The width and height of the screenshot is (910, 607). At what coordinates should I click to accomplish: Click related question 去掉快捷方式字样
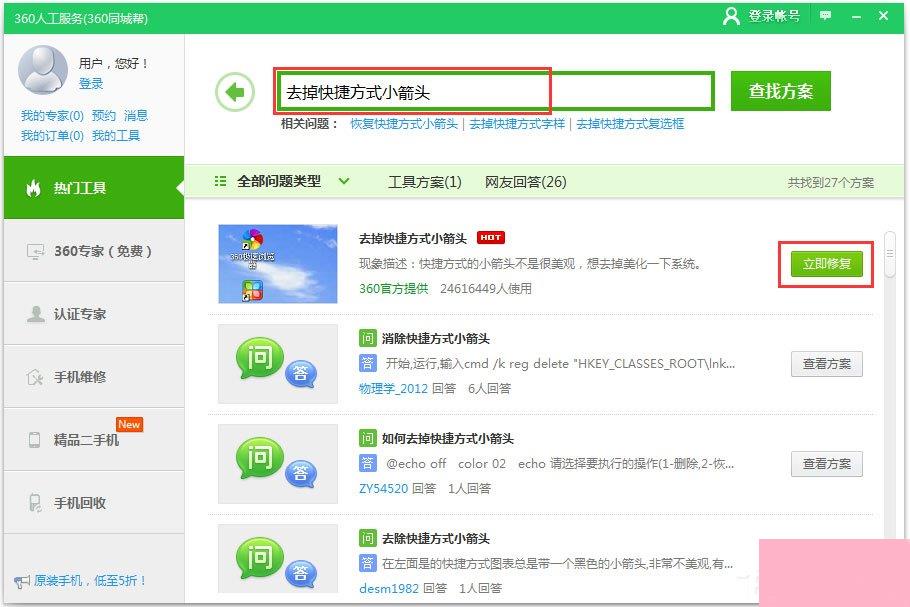click(517, 124)
